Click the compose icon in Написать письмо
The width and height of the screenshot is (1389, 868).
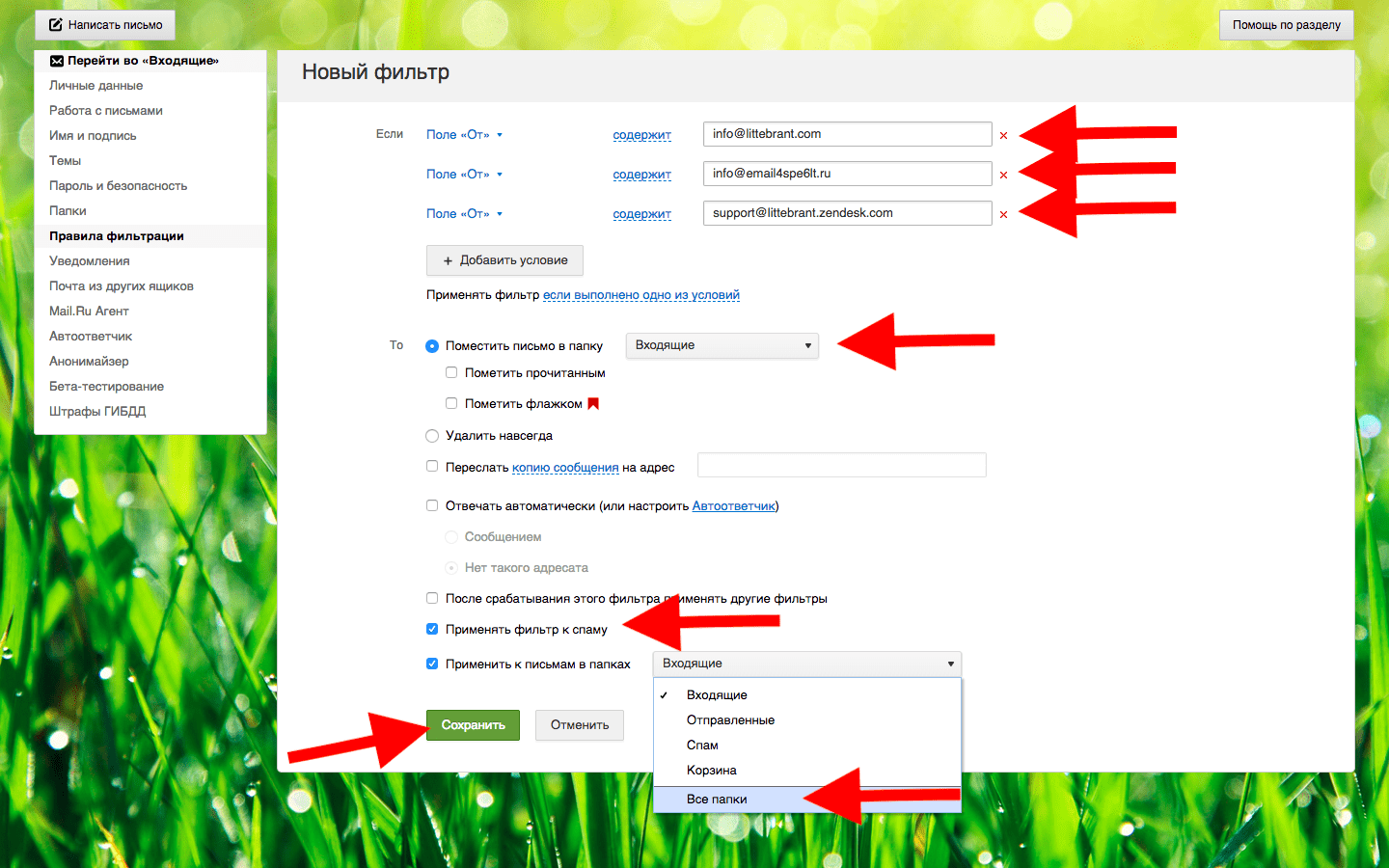pyautogui.click(x=56, y=25)
